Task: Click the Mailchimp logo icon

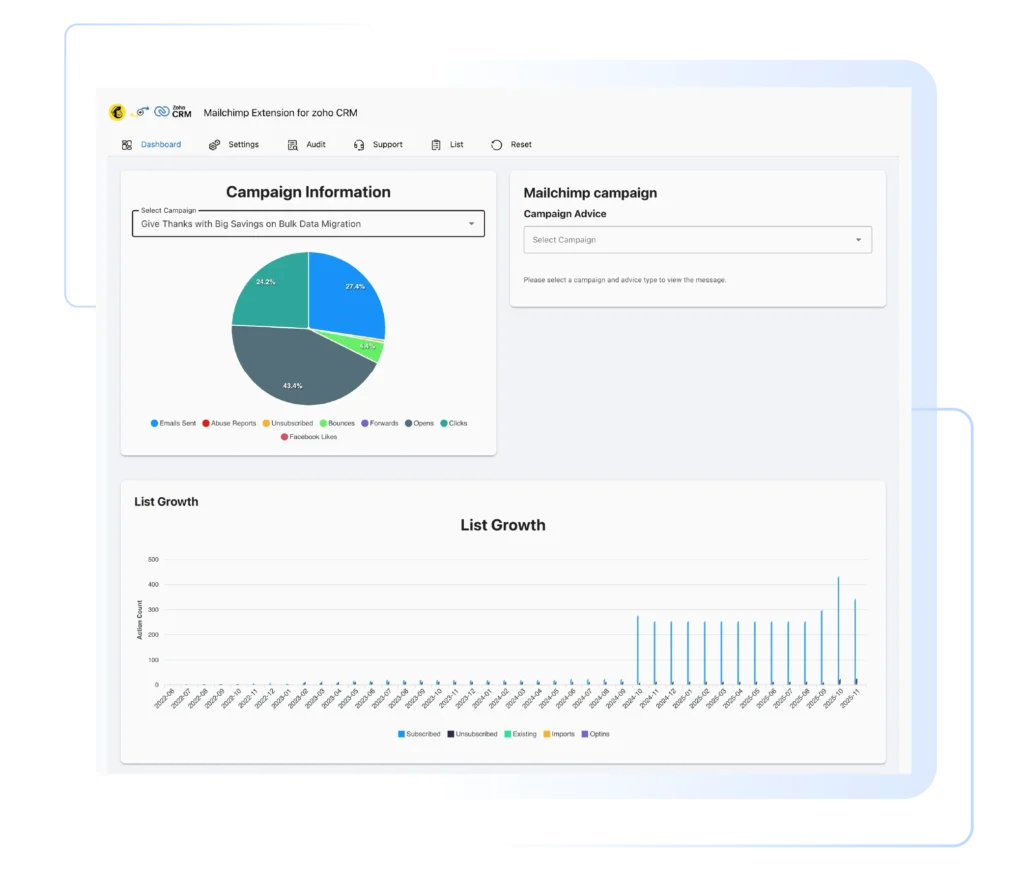Action: (x=115, y=113)
